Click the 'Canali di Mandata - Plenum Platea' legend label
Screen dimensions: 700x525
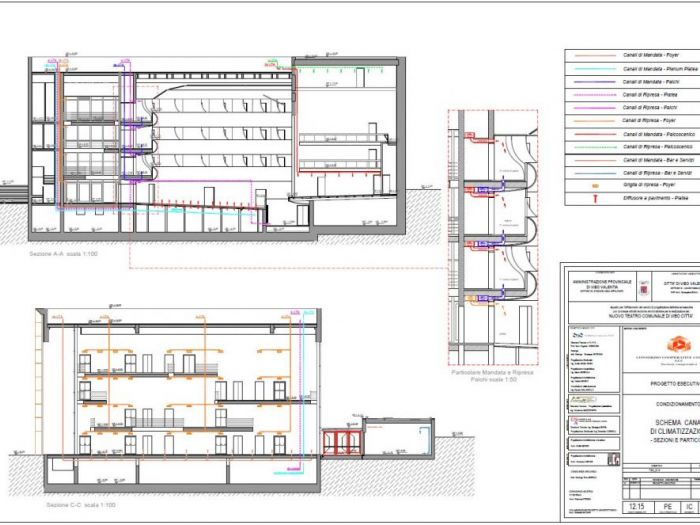pyautogui.click(x=660, y=69)
